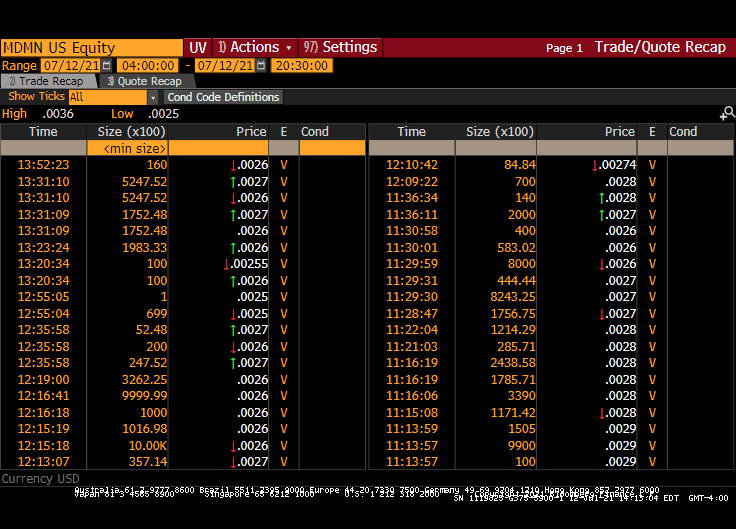Select the 11:36:11 trade time
Viewport: 736px width, 529px height.
412,215
